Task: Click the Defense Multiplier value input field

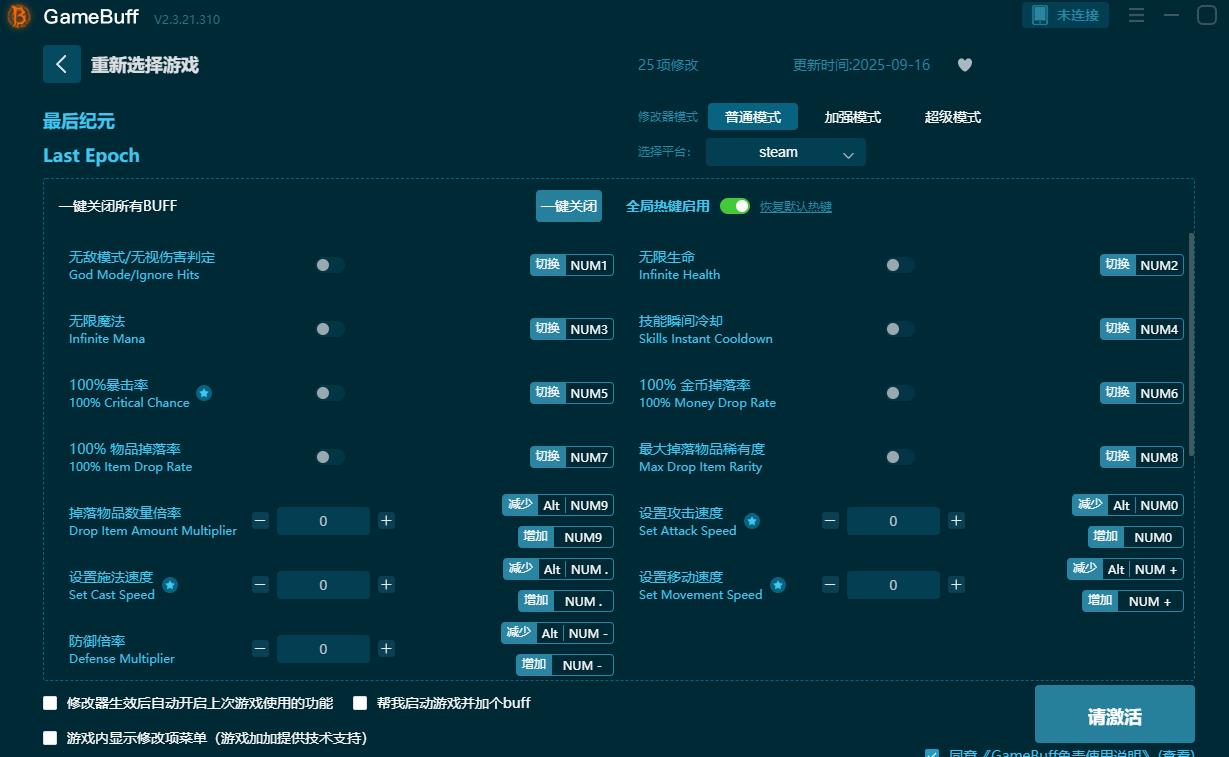Action: coord(323,648)
